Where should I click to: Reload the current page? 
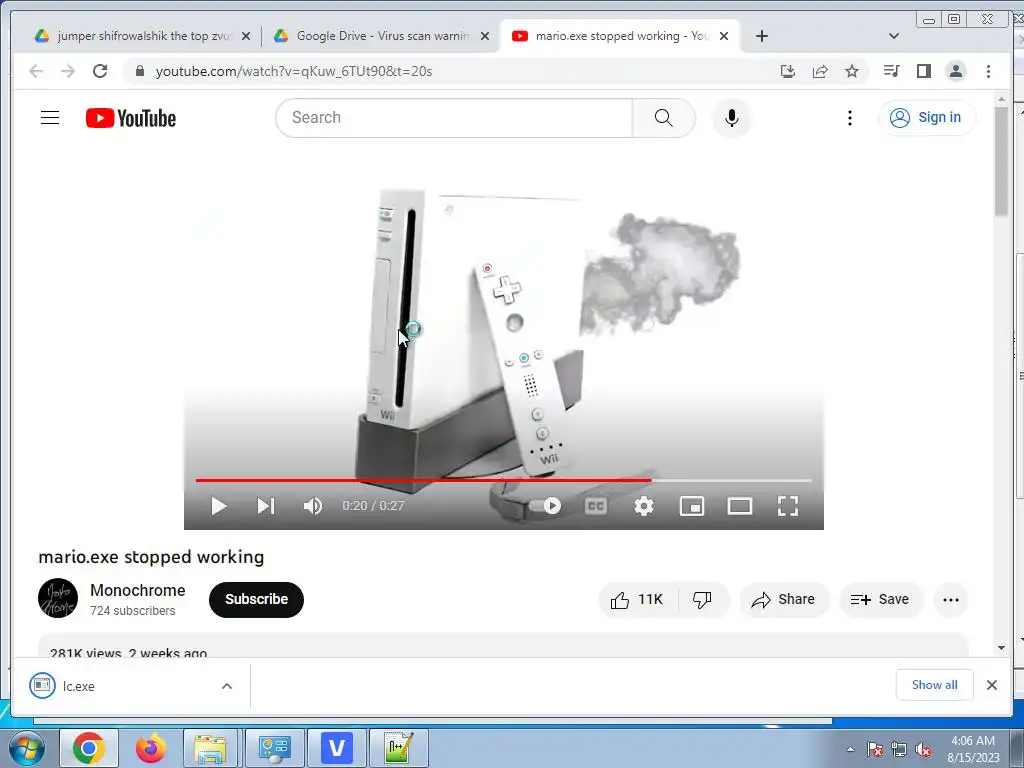point(100,71)
